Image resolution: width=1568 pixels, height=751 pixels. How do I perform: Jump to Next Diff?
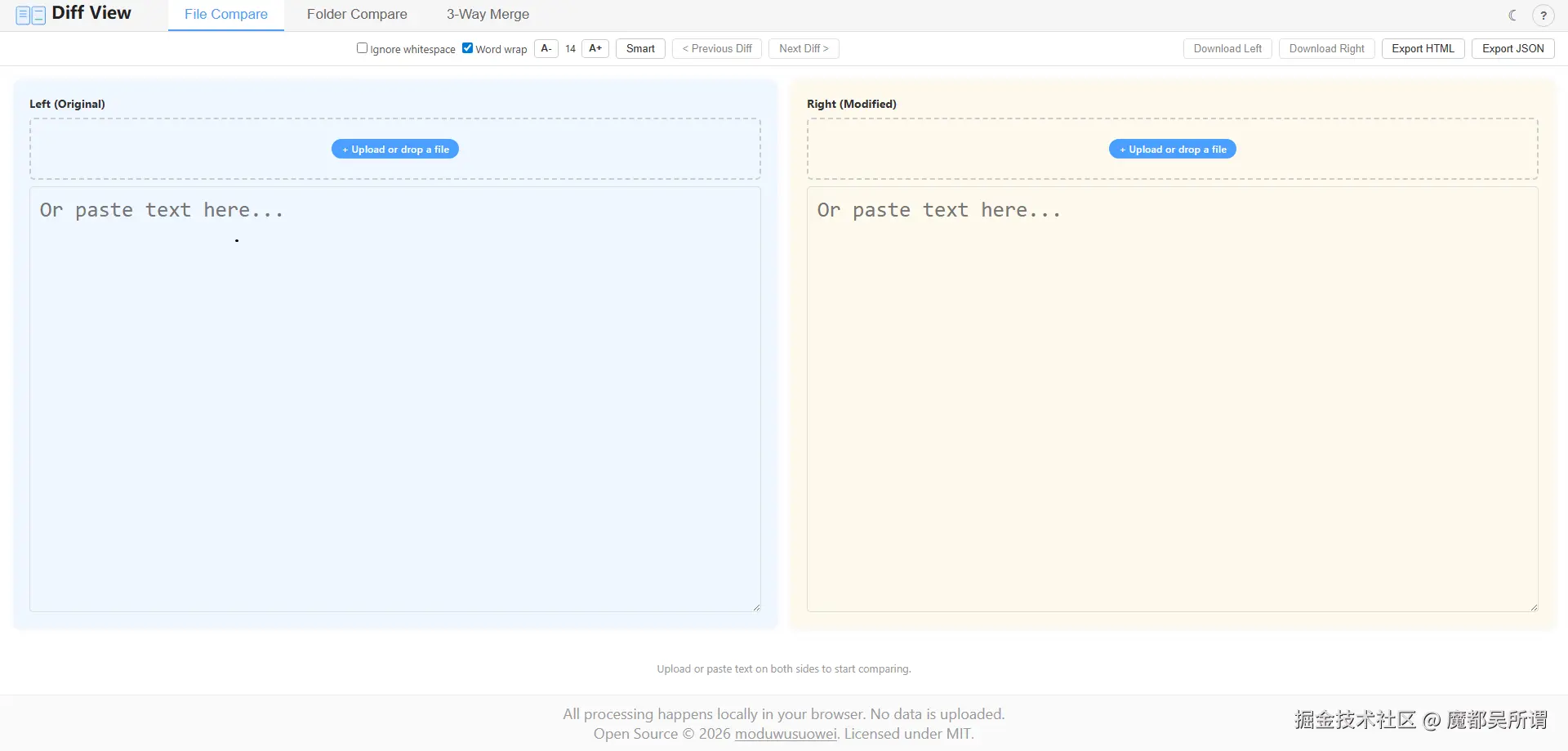(804, 48)
